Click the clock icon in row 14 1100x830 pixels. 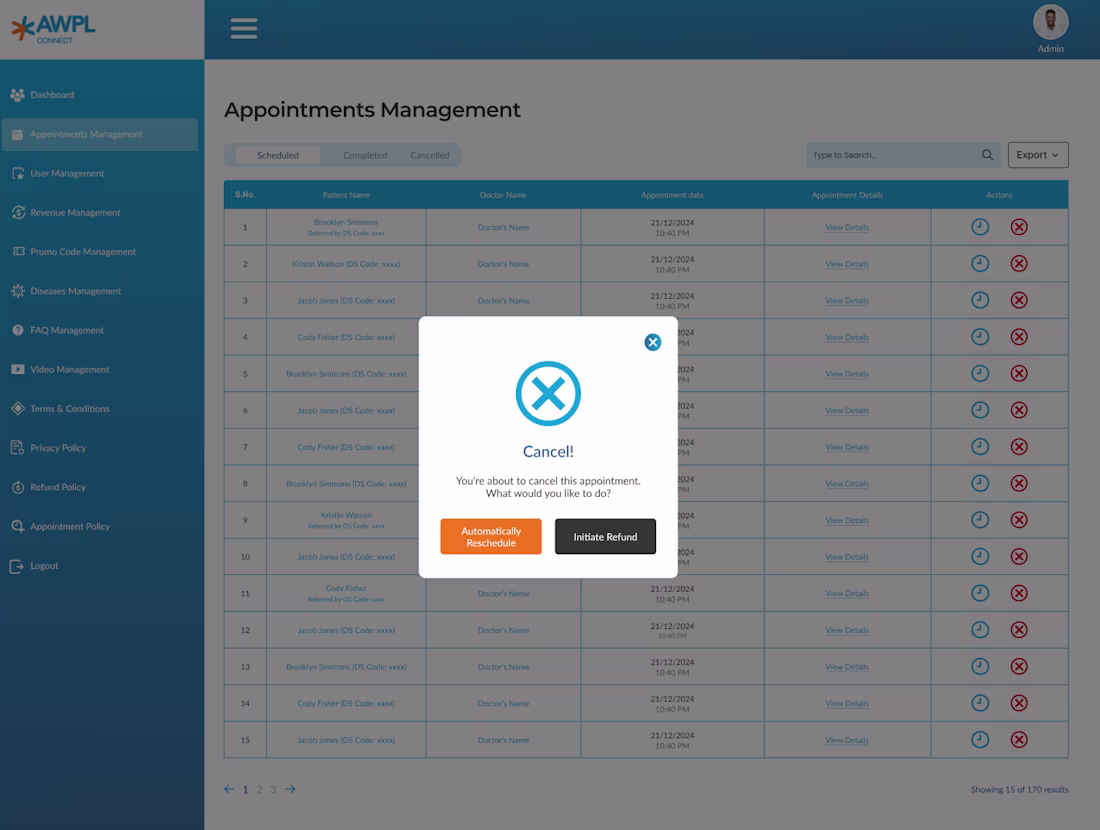coord(980,703)
